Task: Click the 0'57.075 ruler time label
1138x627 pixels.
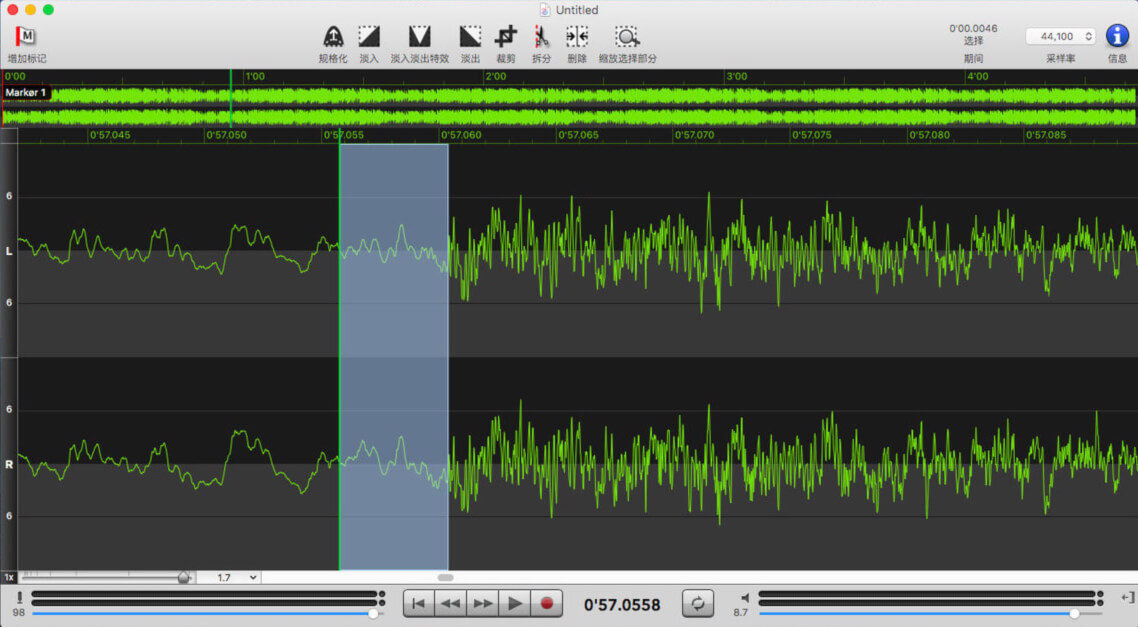Action: pos(812,135)
